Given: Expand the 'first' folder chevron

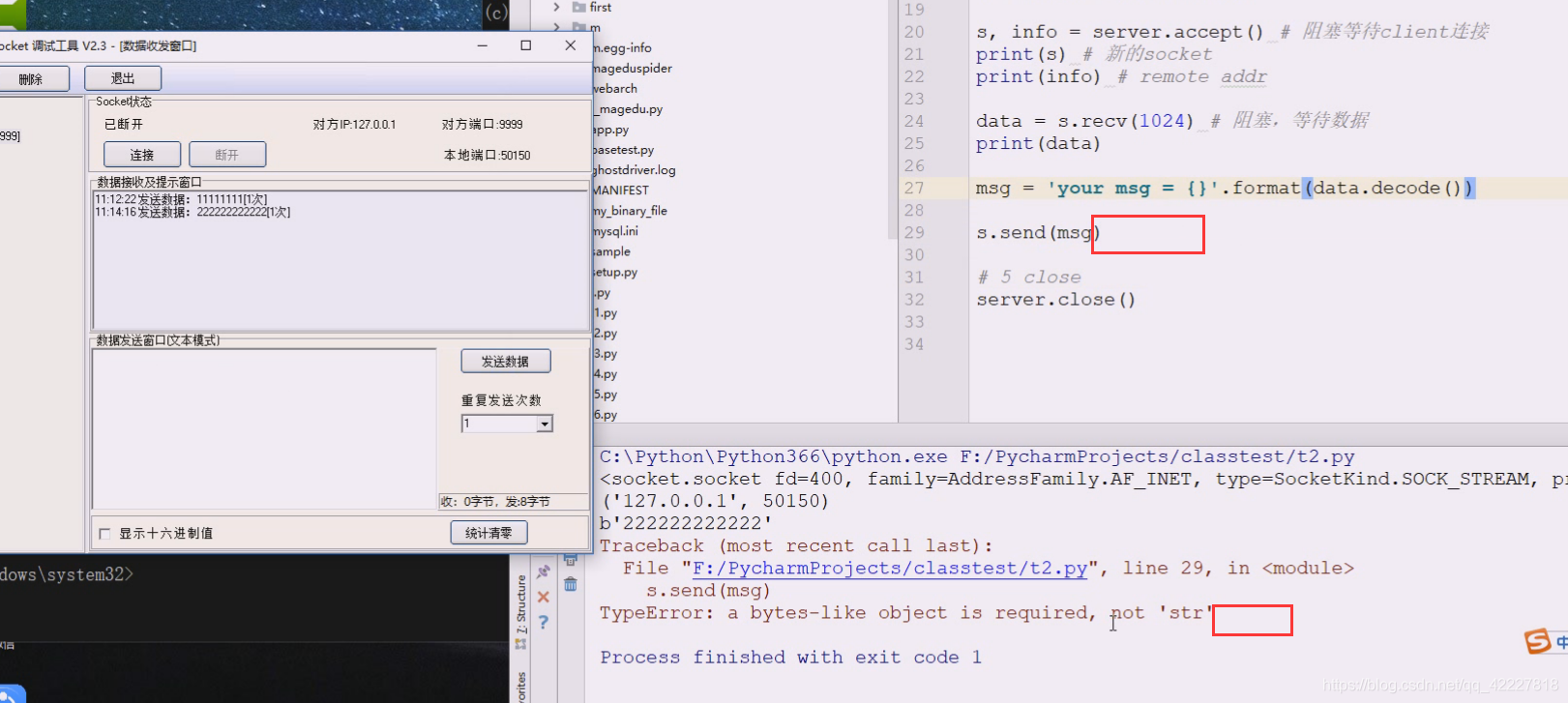Looking at the screenshot, I should [556, 7].
